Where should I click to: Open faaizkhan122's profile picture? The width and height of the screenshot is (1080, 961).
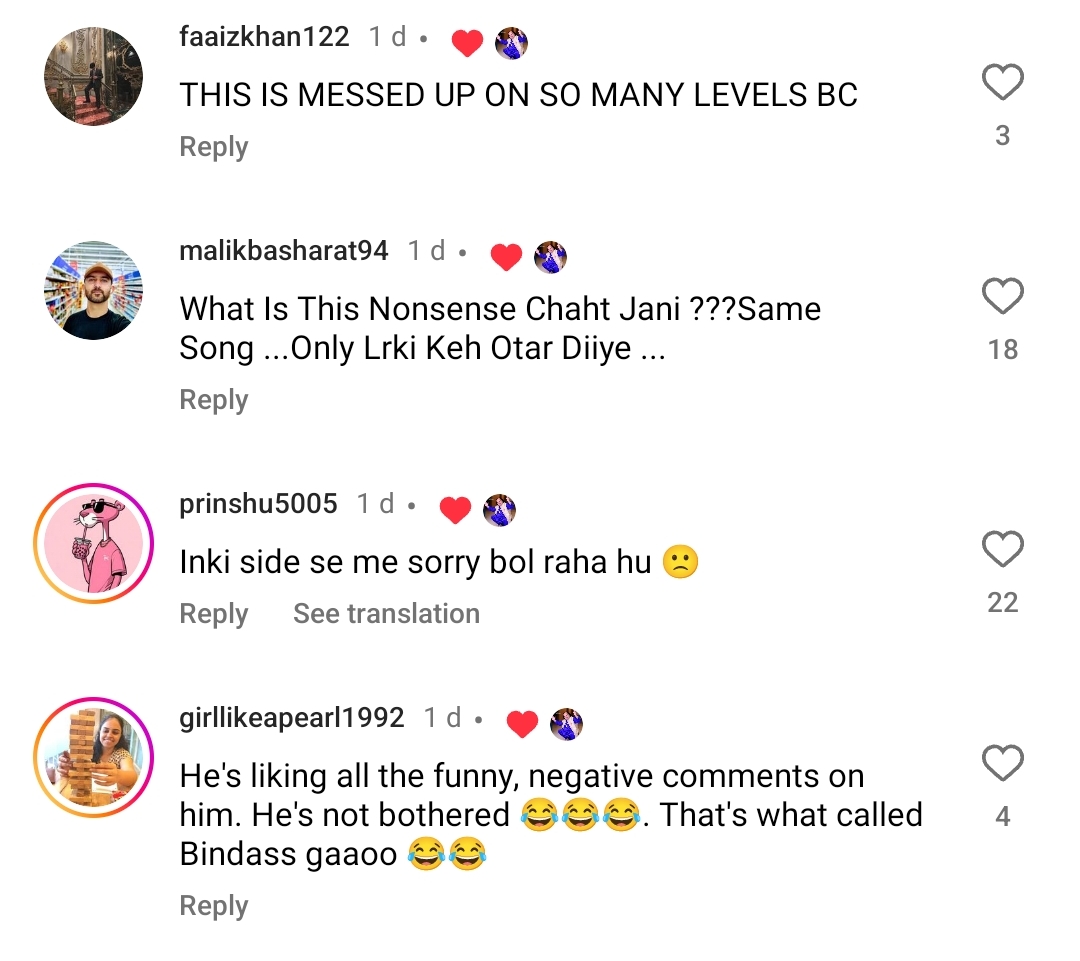(94, 77)
